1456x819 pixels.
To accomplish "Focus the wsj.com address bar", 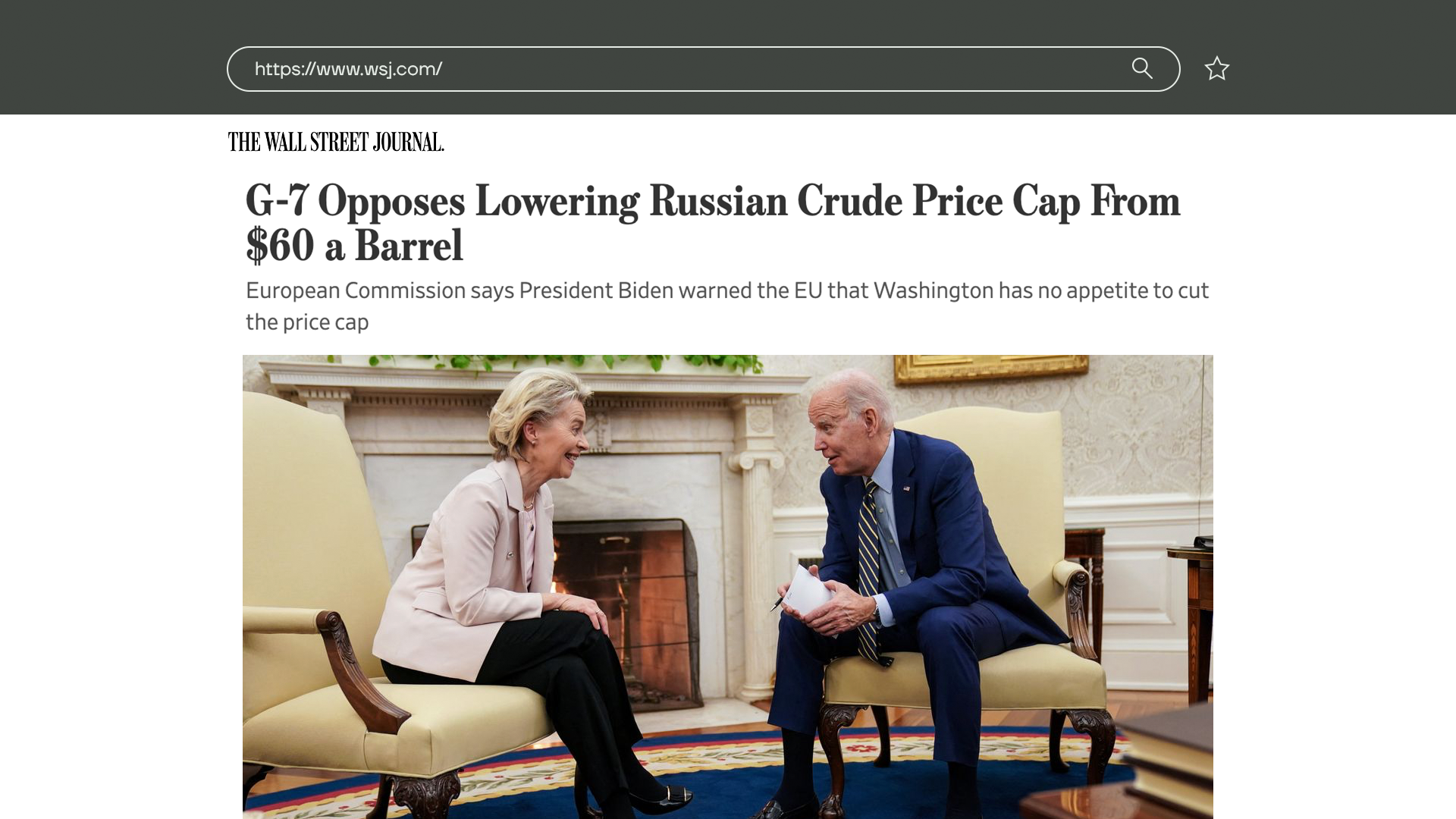I will point(703,69).
